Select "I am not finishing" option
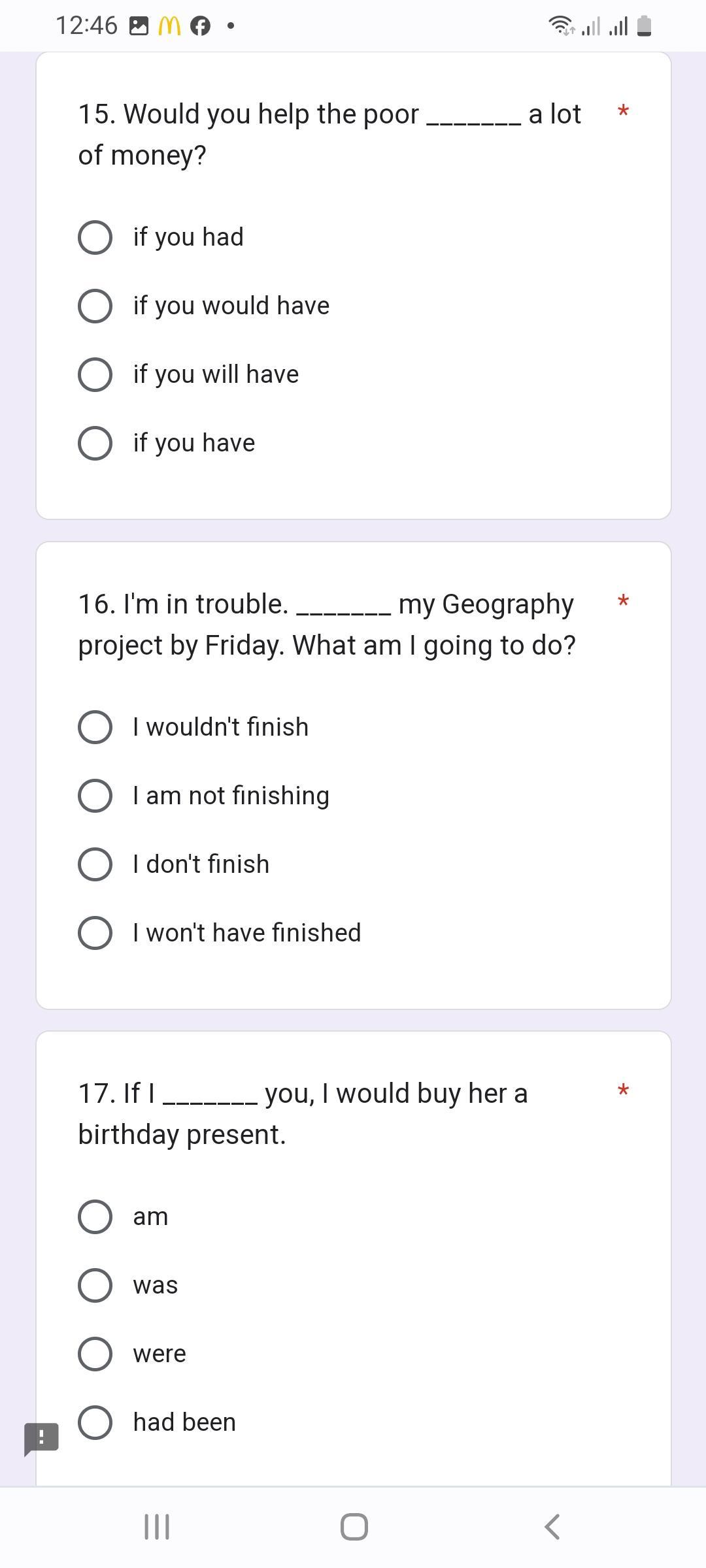 95,796
